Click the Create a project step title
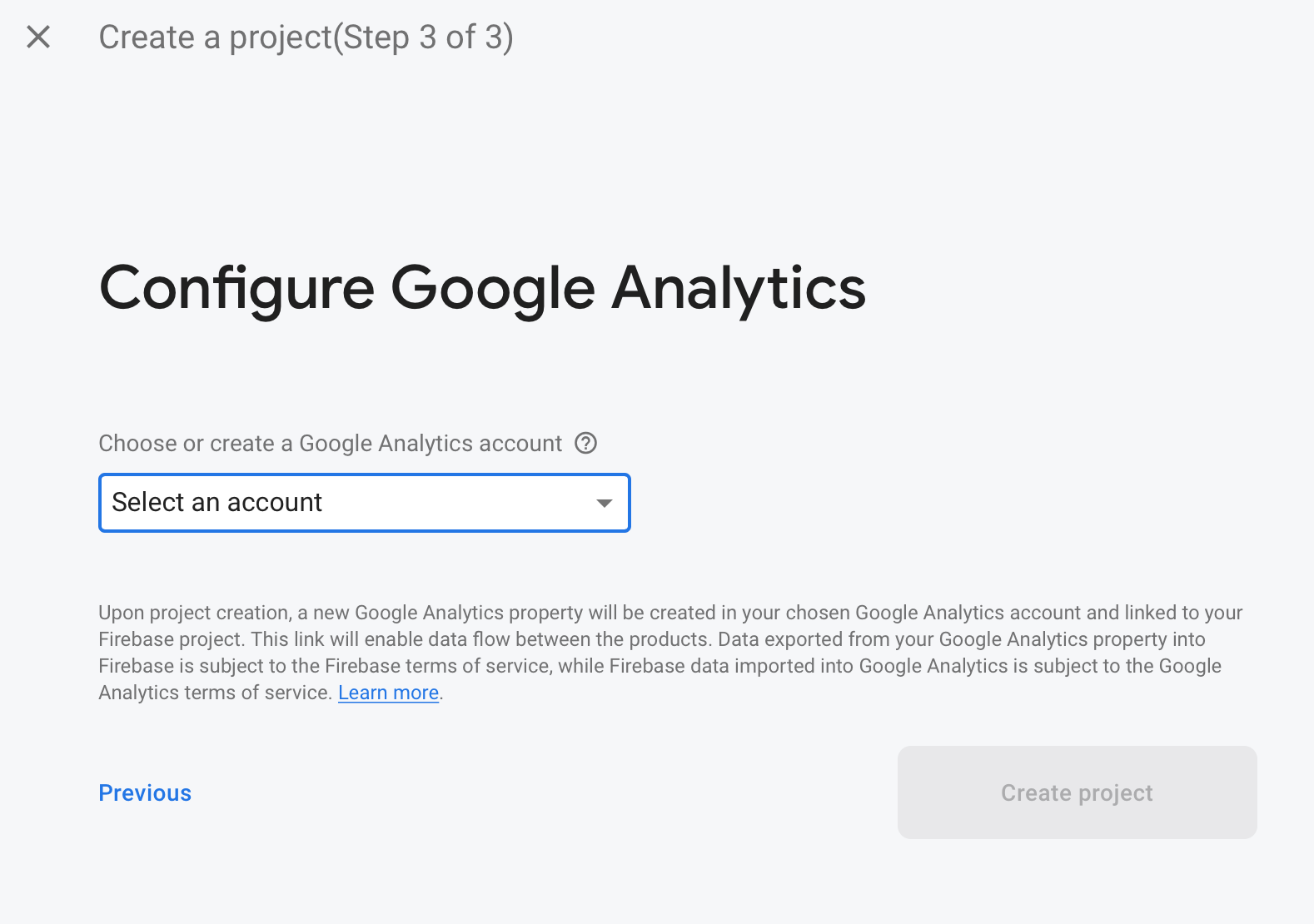 [306, 37]
